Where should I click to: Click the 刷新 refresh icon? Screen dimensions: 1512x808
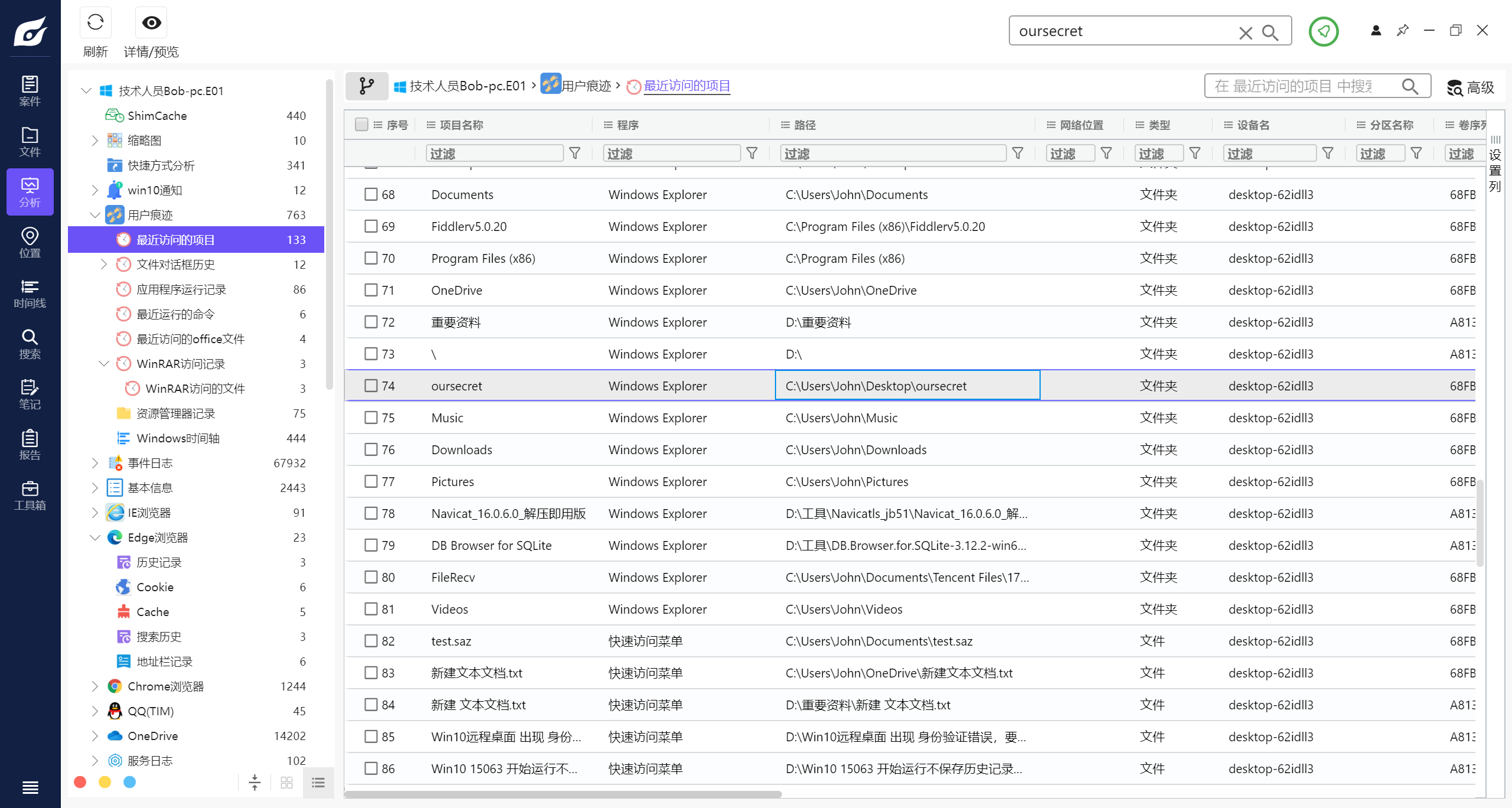[x=95, y=22]
